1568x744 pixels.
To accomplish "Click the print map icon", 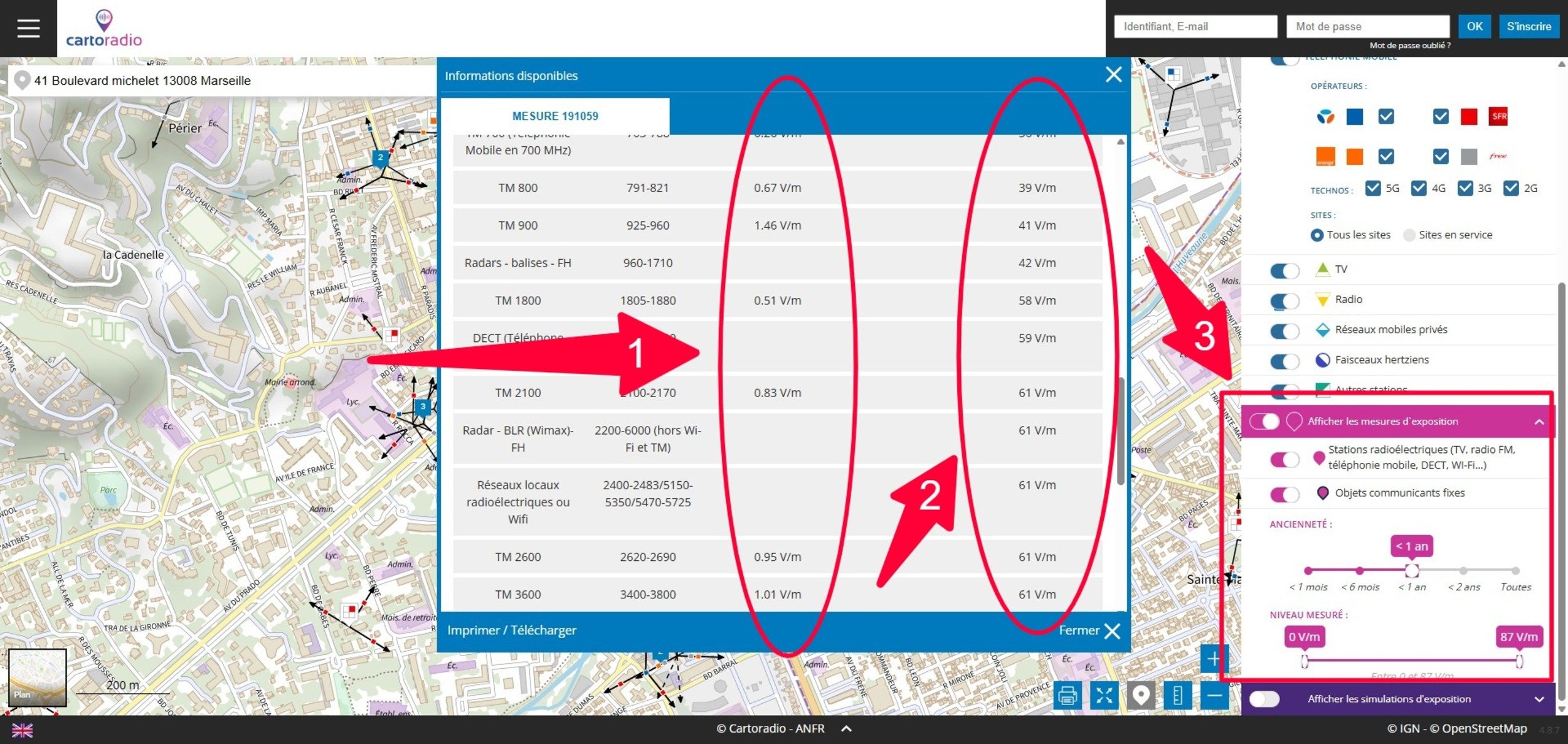I will (x=1067, y=696).
